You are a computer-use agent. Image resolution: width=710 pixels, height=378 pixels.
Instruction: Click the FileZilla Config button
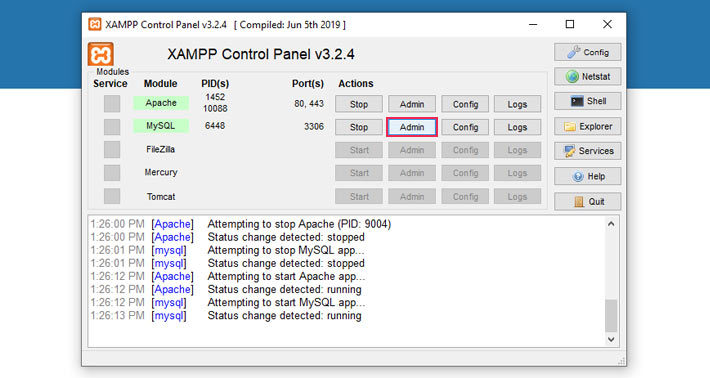point(465,150)
